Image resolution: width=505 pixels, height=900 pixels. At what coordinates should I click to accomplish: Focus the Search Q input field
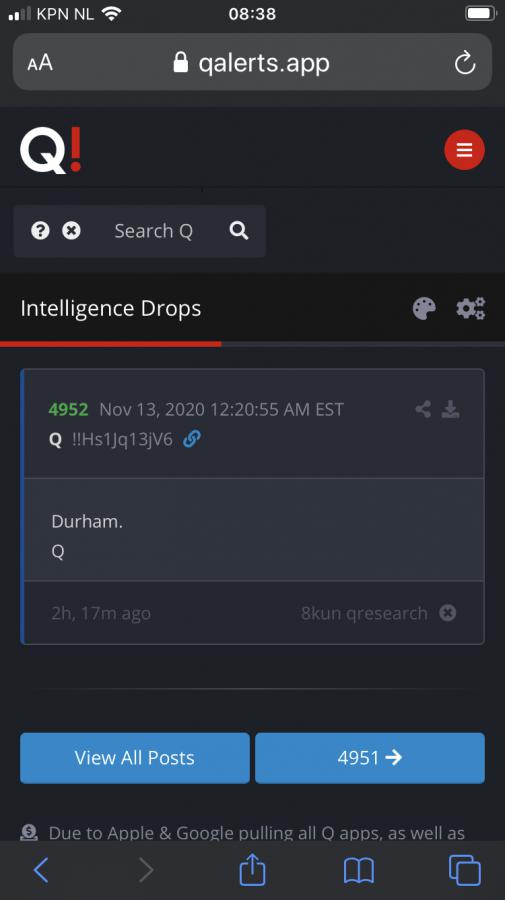point(153,231)
